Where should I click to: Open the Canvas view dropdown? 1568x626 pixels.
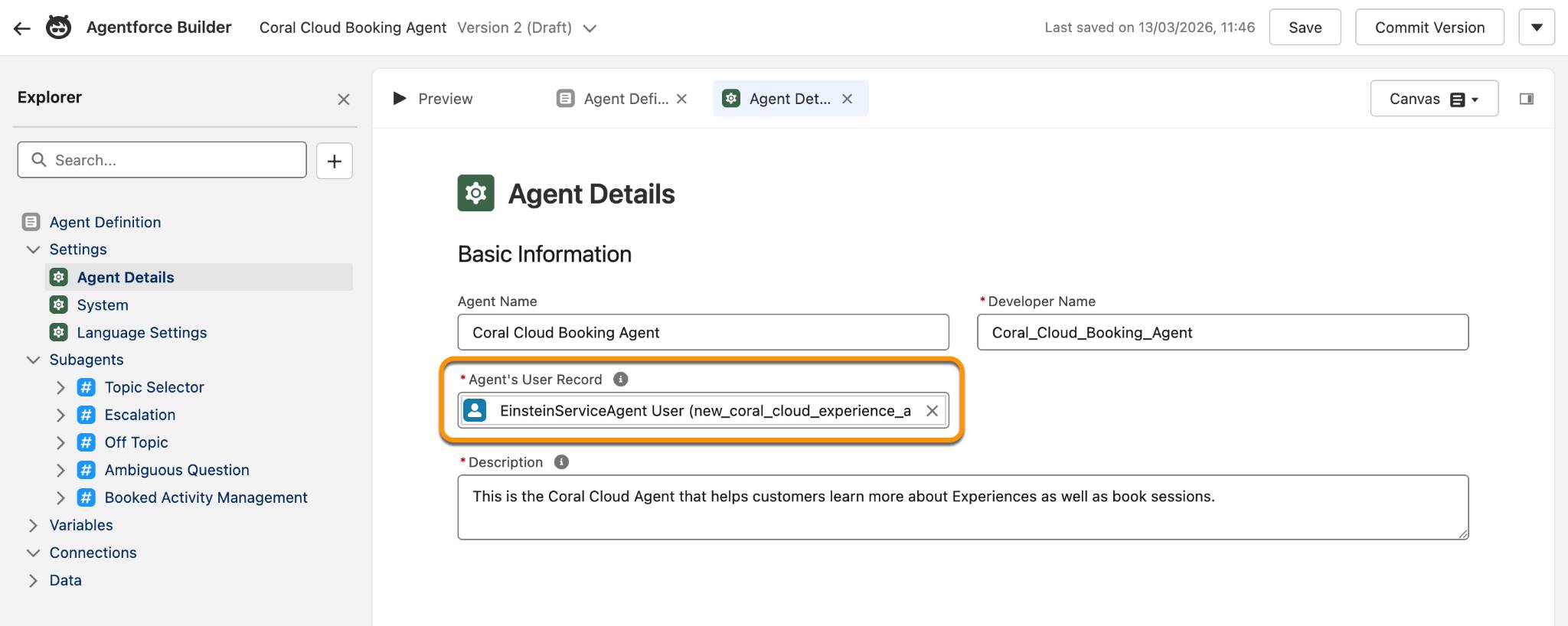[1434, 99]
